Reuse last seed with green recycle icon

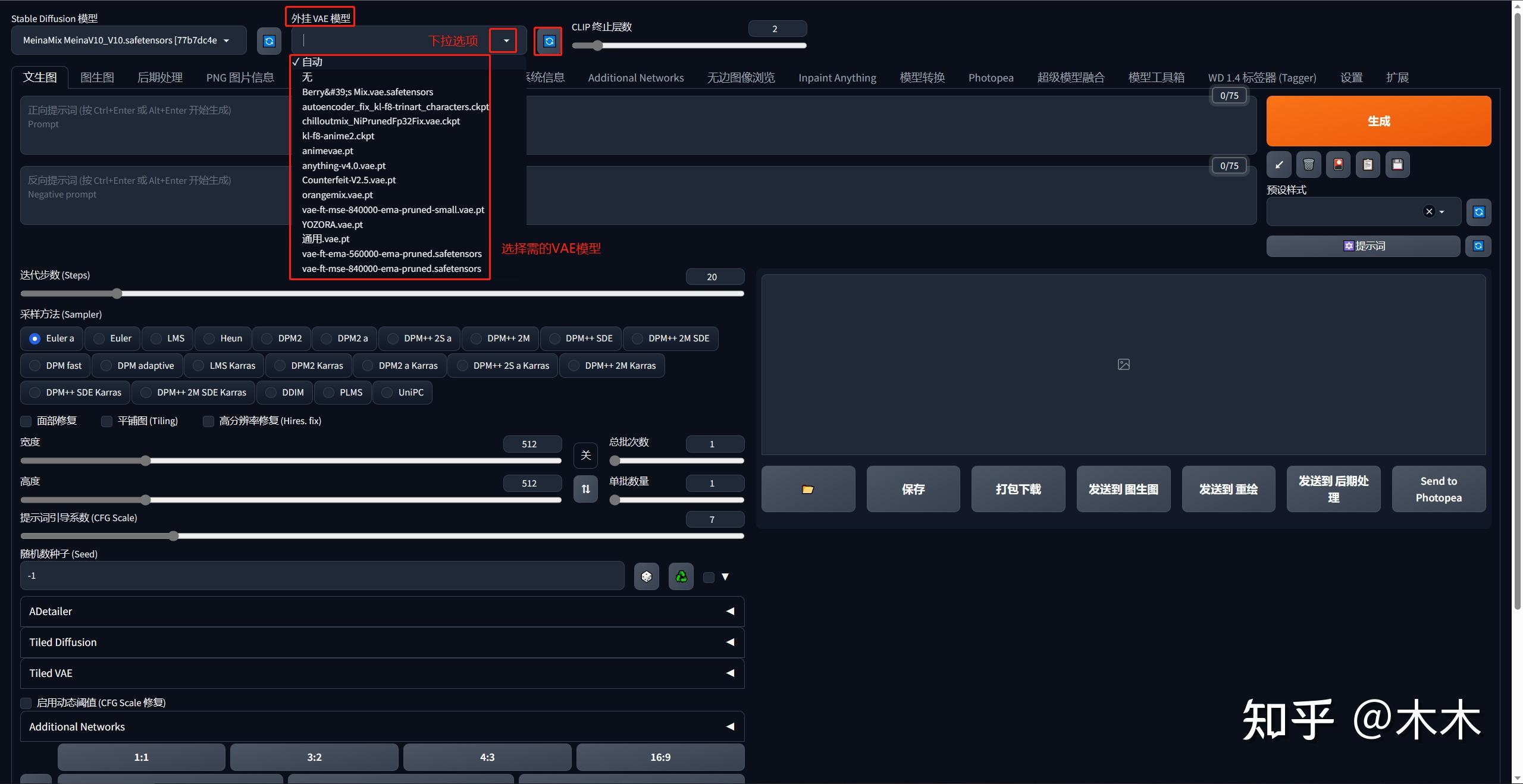tap(681, 576)
